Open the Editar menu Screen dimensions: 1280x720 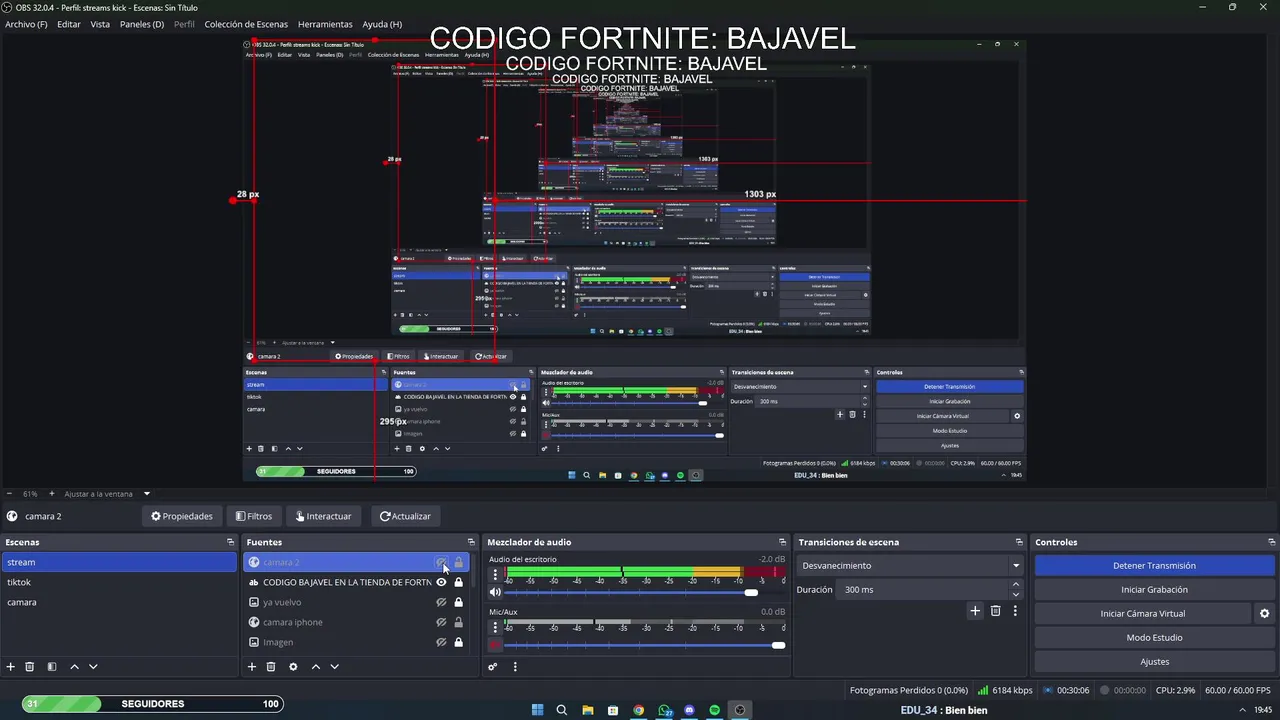[69, 24]
